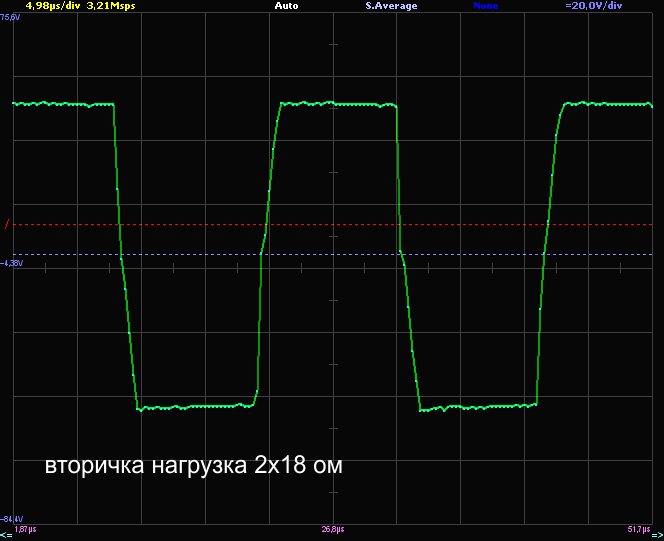Image resolution: width=664 pixels, height=541 pixels.
Task: Click the 1,87µs start time label
Action: 25,530
